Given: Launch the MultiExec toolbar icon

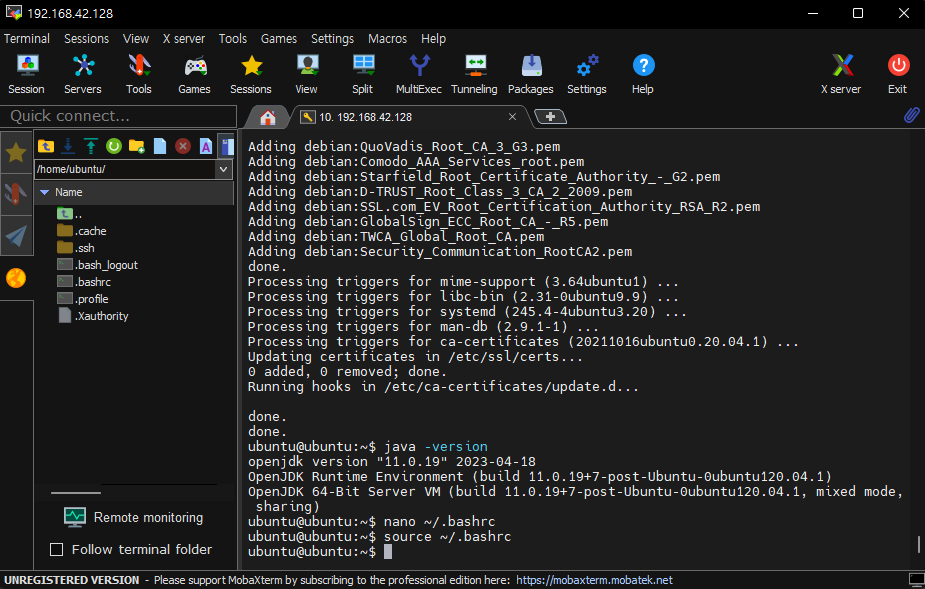Looking at the screenshot, I should click(419, 74).
